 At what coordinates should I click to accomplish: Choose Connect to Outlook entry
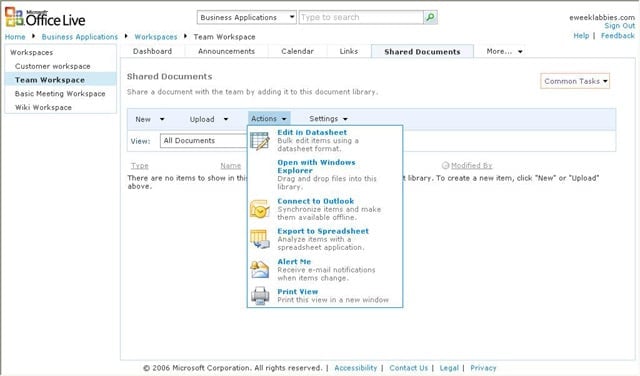click(x=325, y=209)
